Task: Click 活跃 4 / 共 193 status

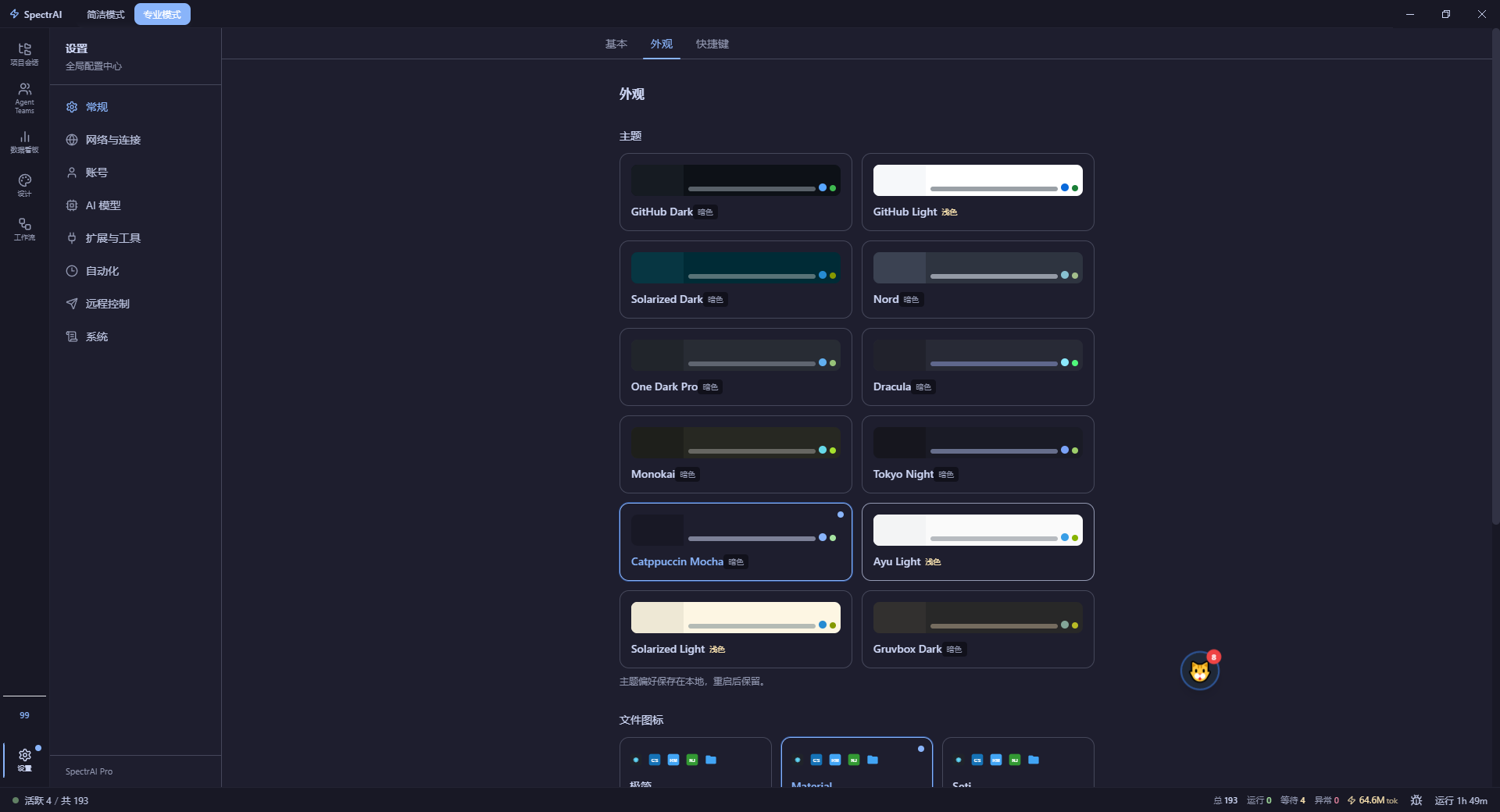Action: tap(51, 800)
